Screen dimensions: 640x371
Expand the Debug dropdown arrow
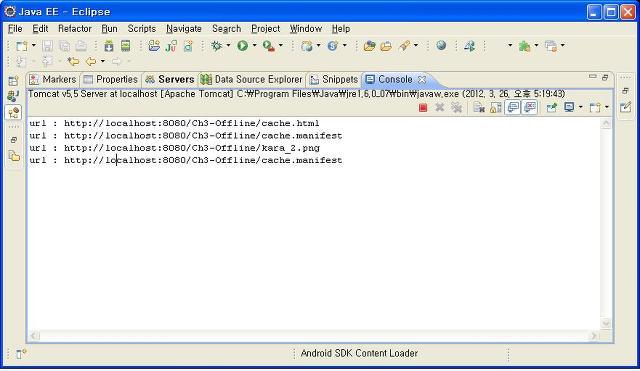tap(228, 46)
